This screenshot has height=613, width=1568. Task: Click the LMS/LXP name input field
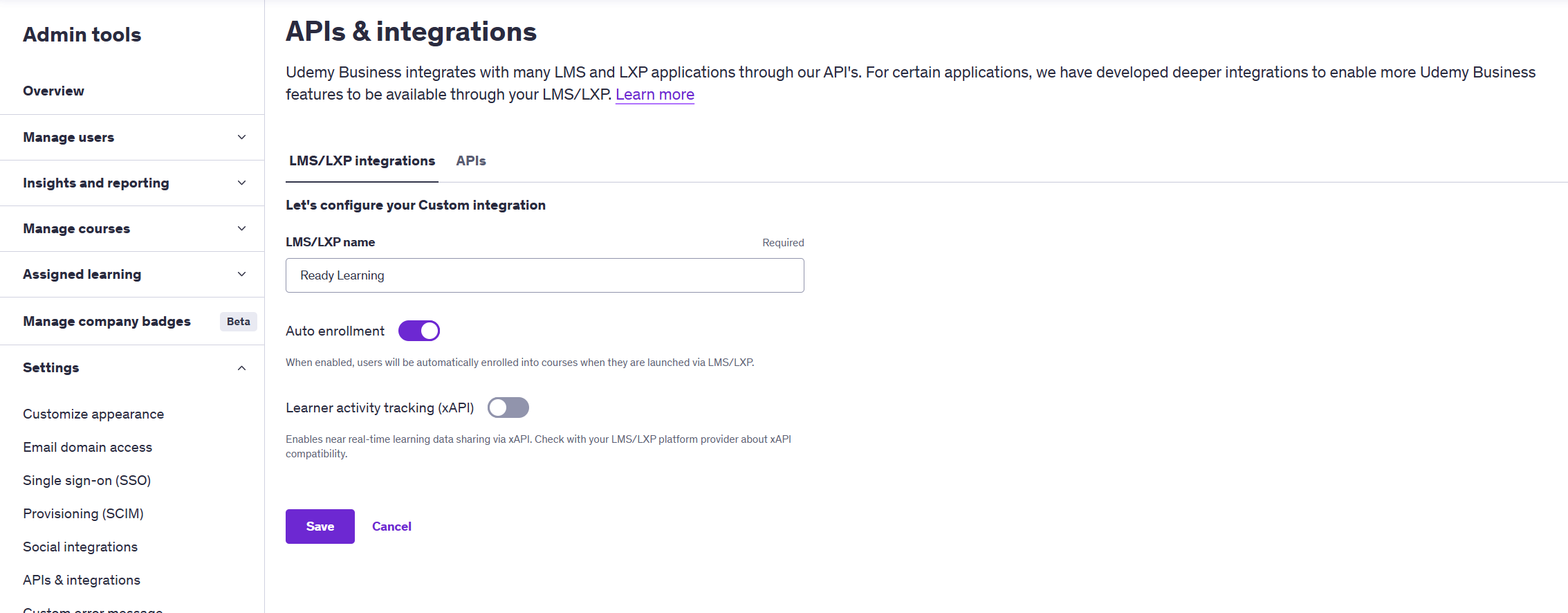pos(544,275)
